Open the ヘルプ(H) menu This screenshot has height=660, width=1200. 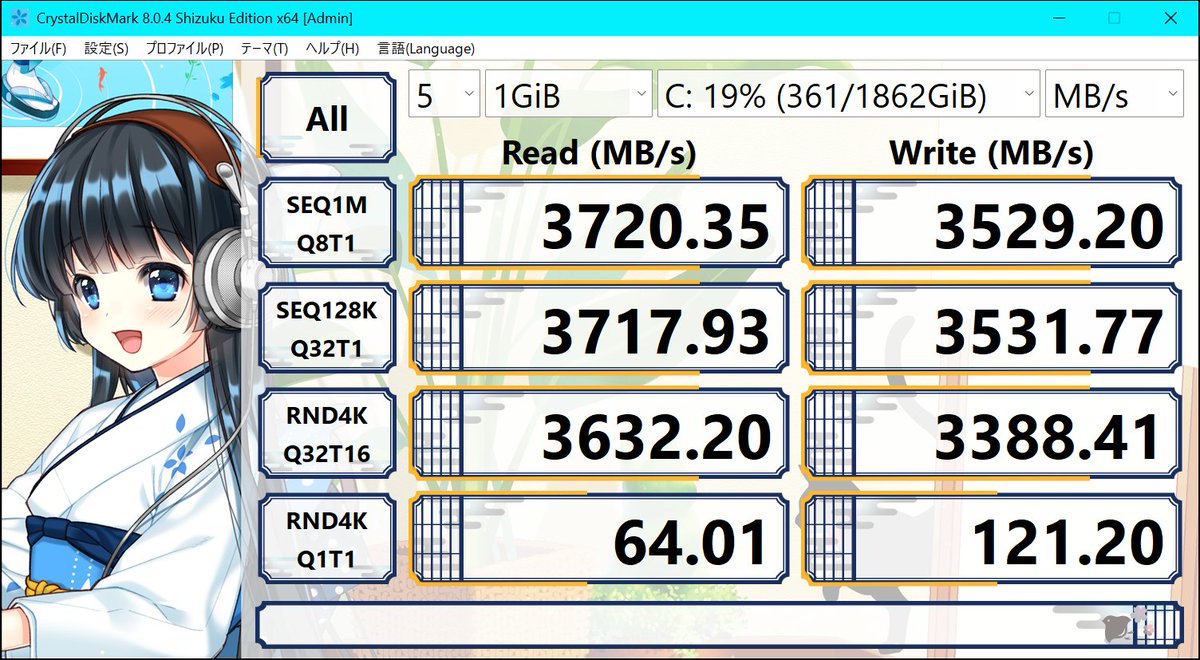coord(332,48)
